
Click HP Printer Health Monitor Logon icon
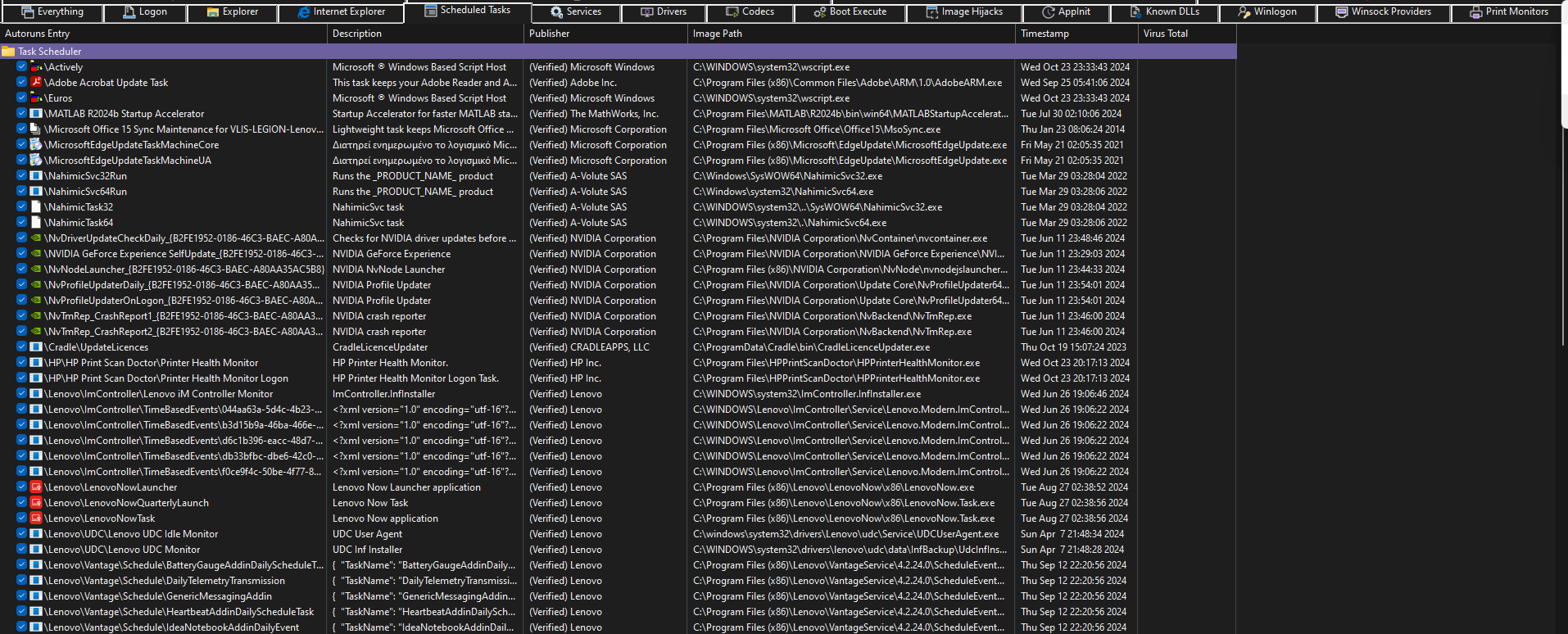(36, 378)
